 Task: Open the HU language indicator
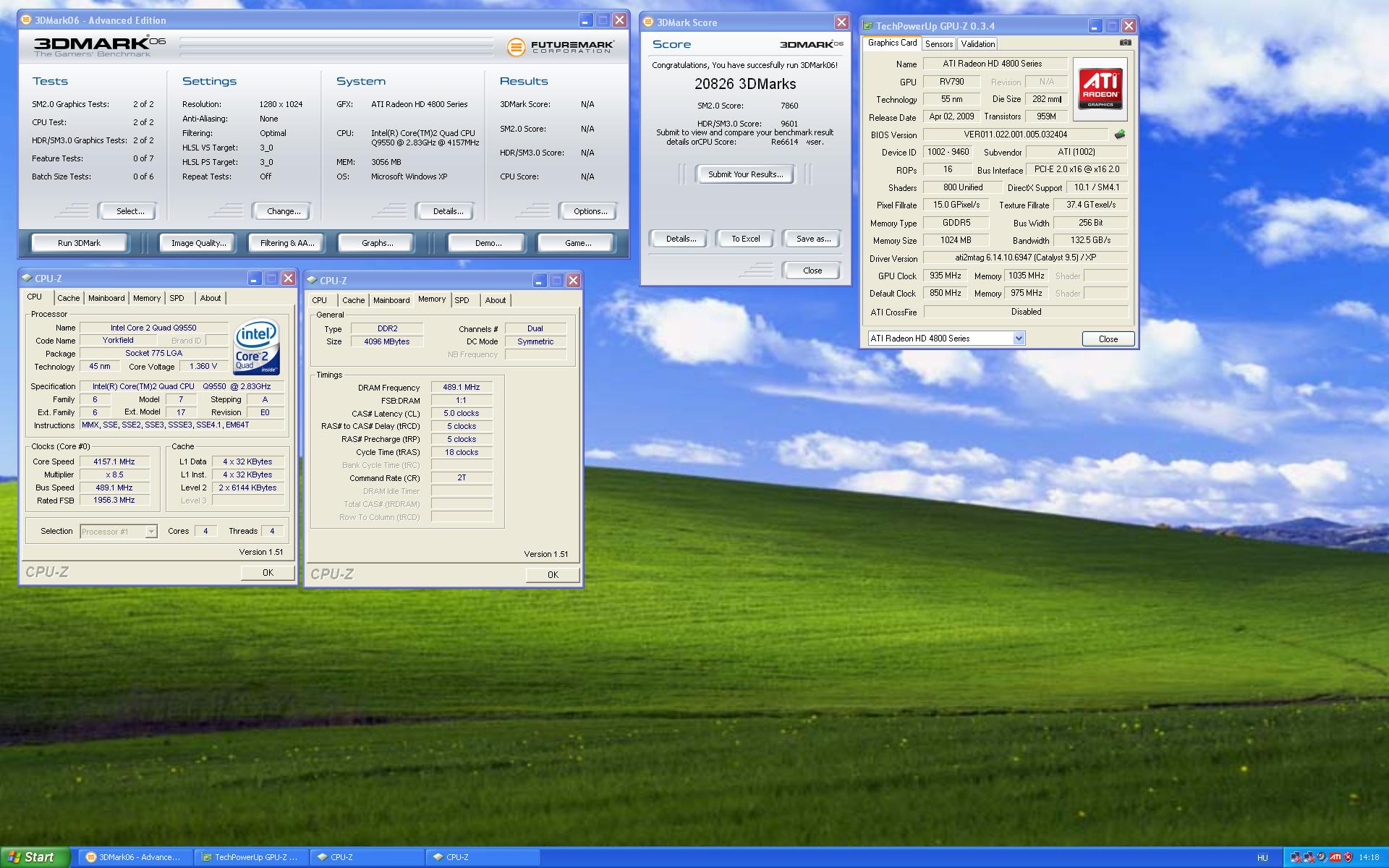[1262, 857]
